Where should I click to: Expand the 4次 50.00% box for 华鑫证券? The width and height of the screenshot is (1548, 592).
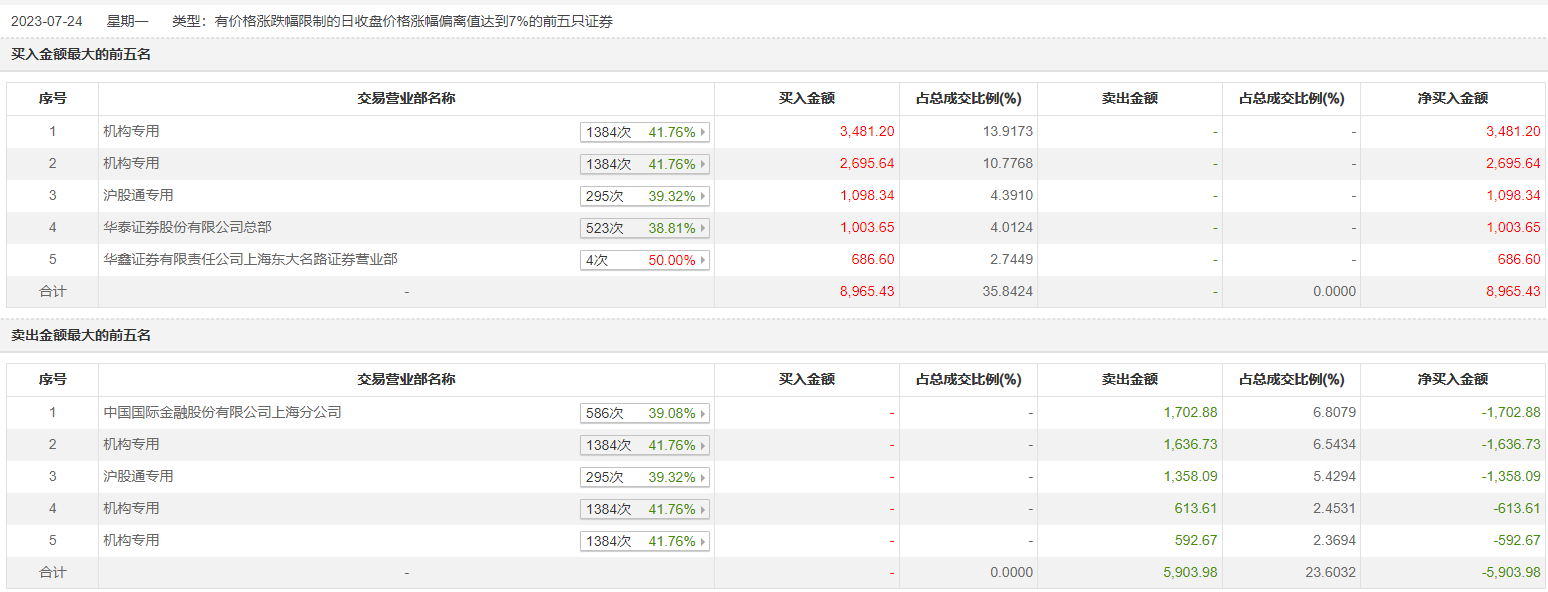(644, 260)
